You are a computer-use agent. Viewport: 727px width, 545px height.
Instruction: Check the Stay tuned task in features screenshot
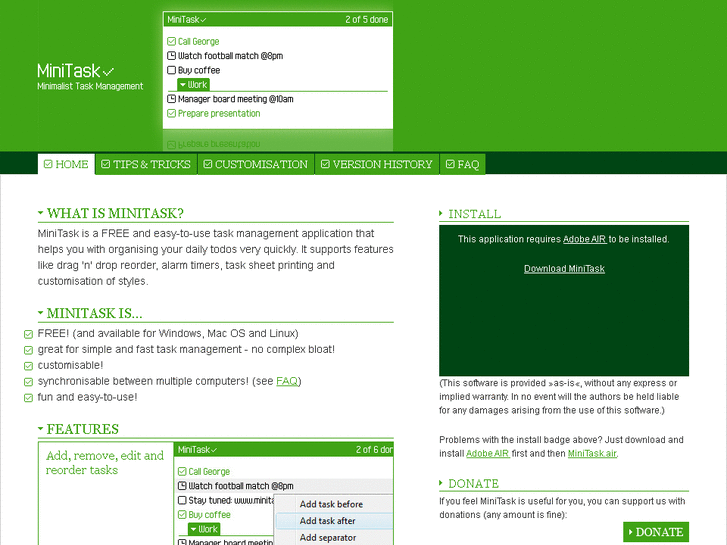tap(182, 500)
